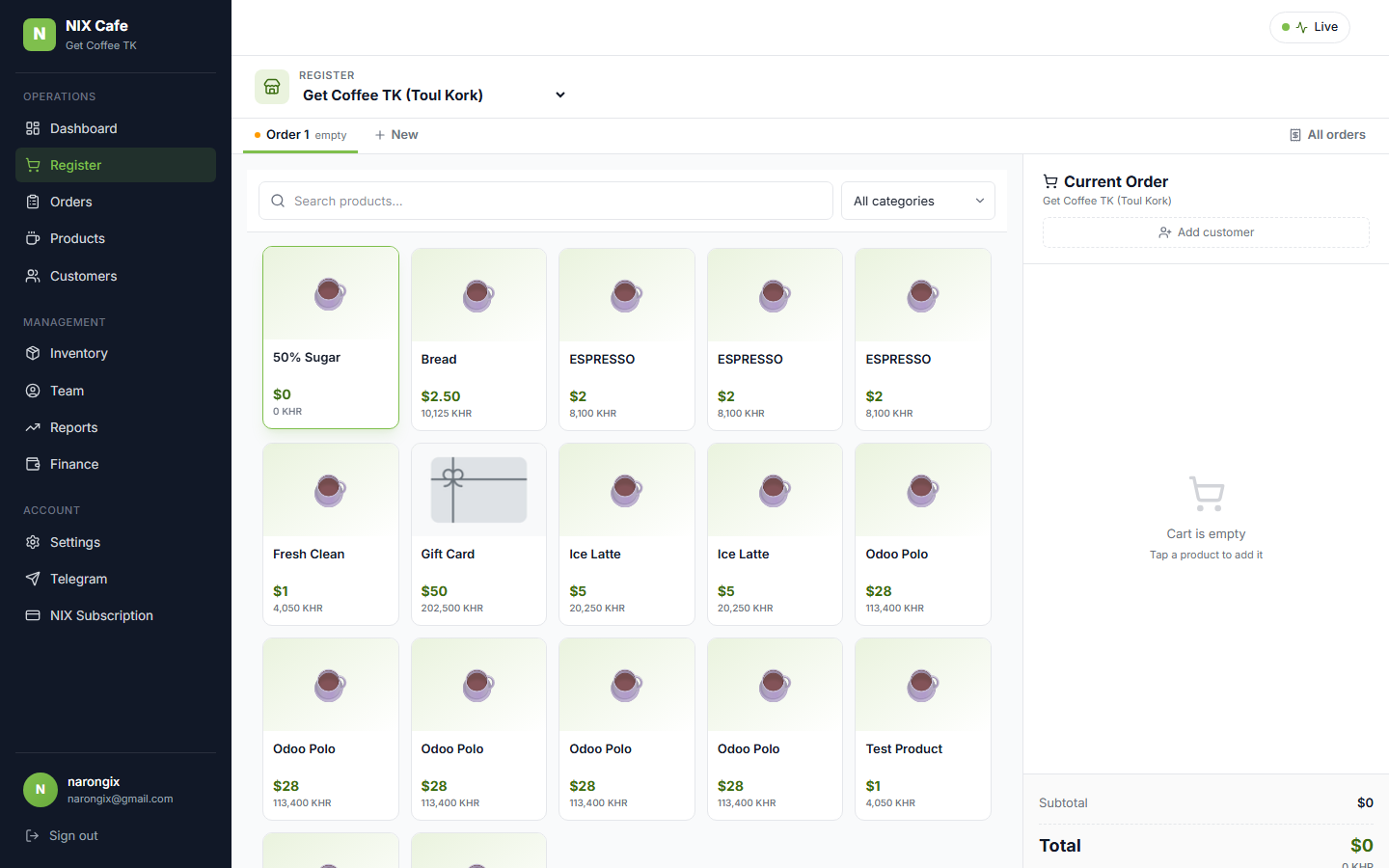Select the Products cup icon
This screenshot has width=1389, height=868.
[33, 238]
